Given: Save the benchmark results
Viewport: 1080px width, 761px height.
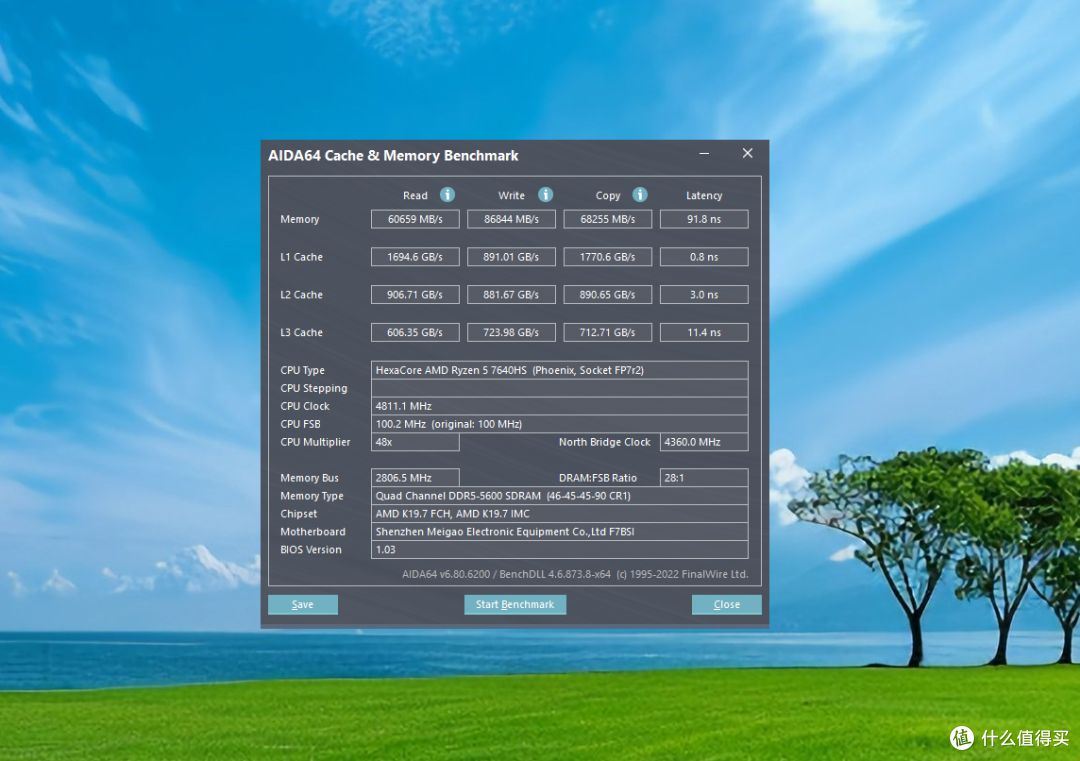Looking at the screenshot, I should pos(302,604).
